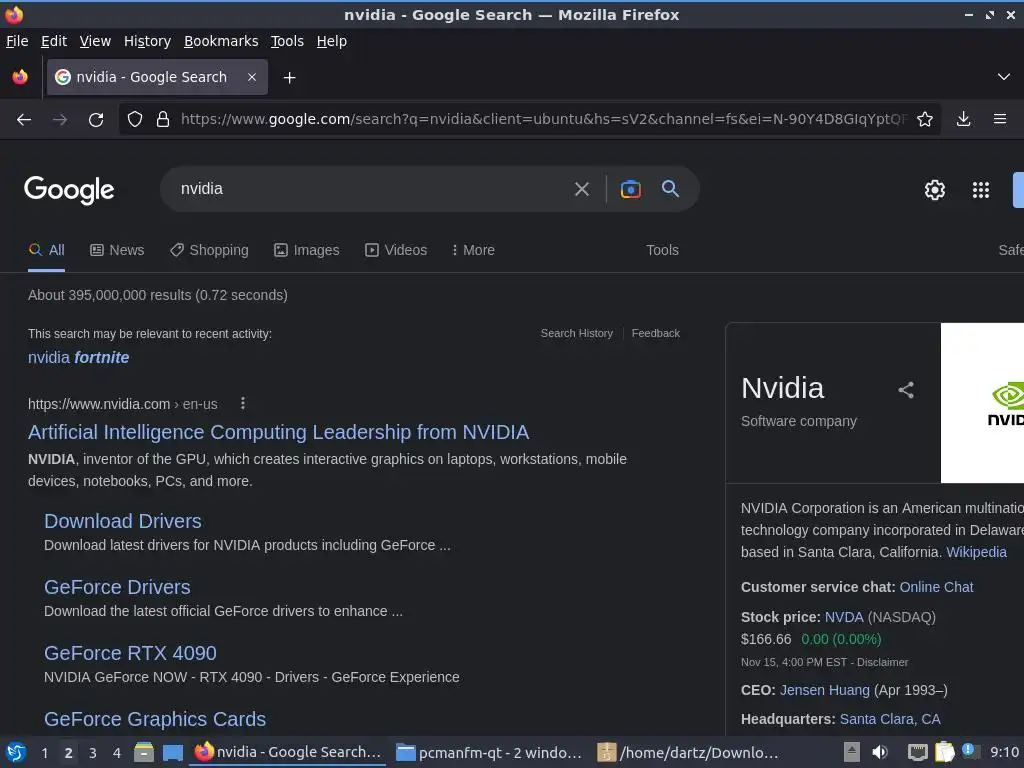Open Google quick settings gear
Screen dimensions: 1024x768
tap(935, 190)
